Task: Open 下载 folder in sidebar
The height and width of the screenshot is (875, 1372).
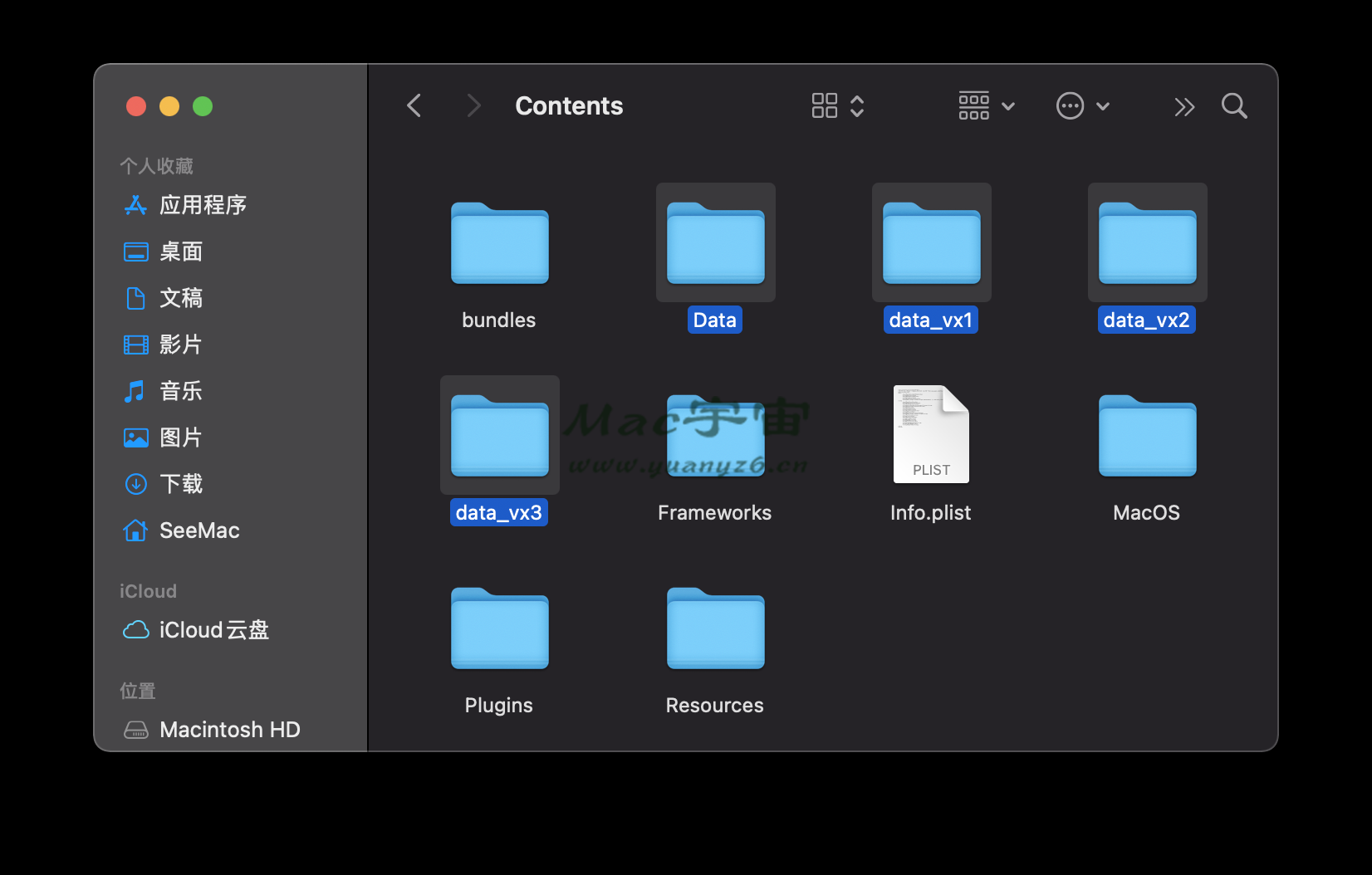Action: click(x=181, y=484)
